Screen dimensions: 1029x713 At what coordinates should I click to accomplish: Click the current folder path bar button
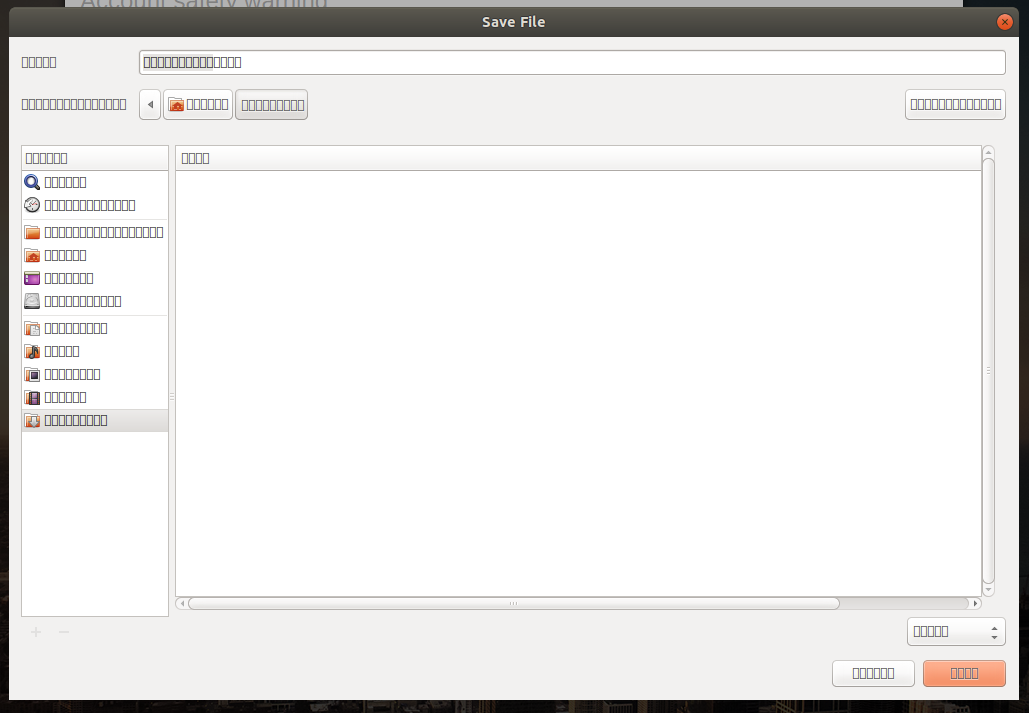pyautogui.click(x=272, y=104)
